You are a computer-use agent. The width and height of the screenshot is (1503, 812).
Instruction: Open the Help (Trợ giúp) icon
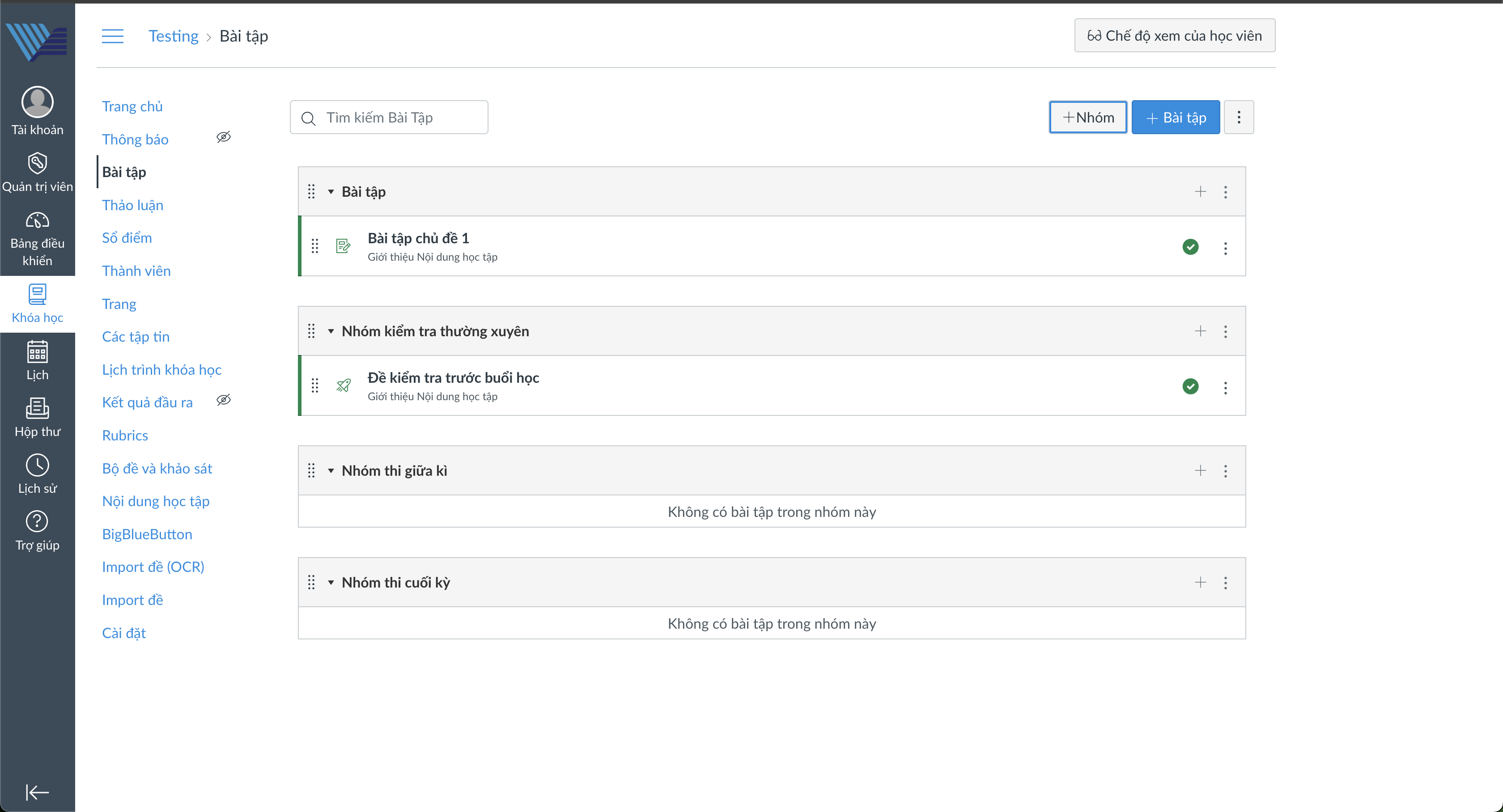pos(37,521)
